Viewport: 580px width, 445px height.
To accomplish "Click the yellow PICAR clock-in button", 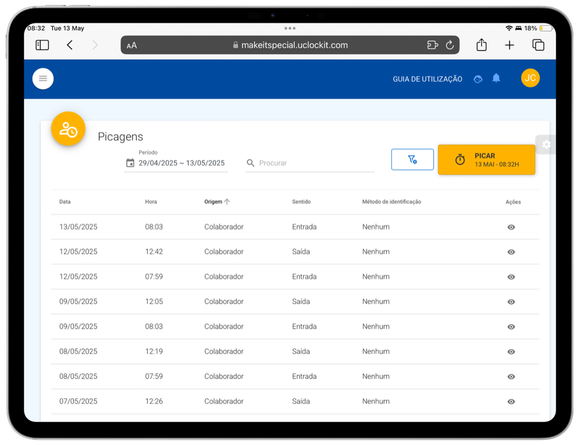I will click(x=486, y=159).
